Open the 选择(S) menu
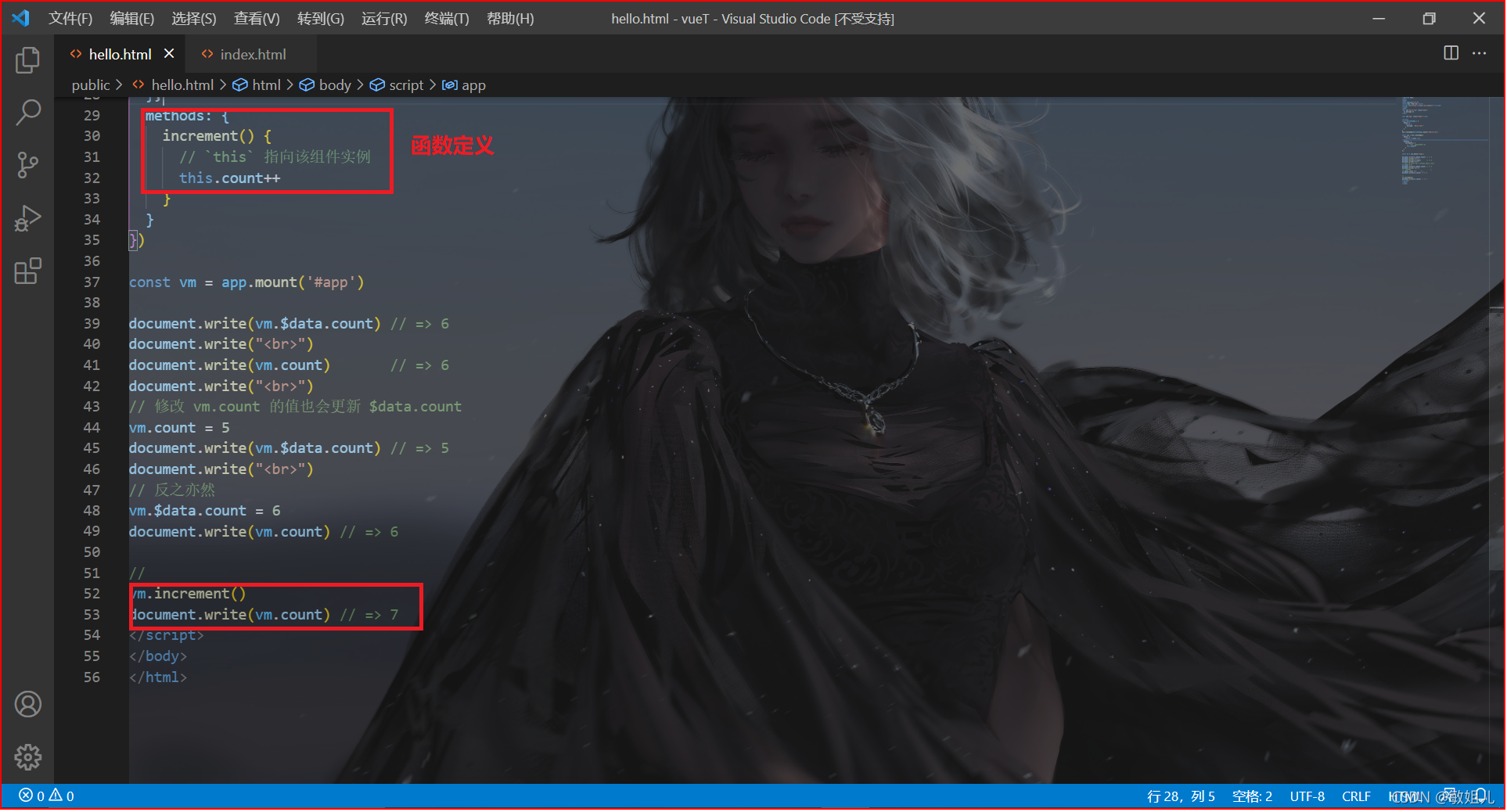 click(x=194, y=18)
